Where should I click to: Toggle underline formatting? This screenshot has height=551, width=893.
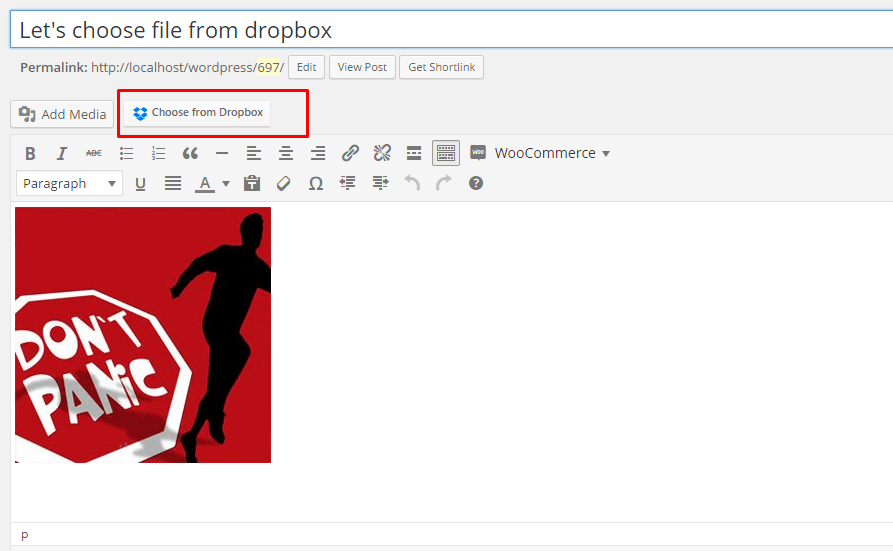(141, 183)
